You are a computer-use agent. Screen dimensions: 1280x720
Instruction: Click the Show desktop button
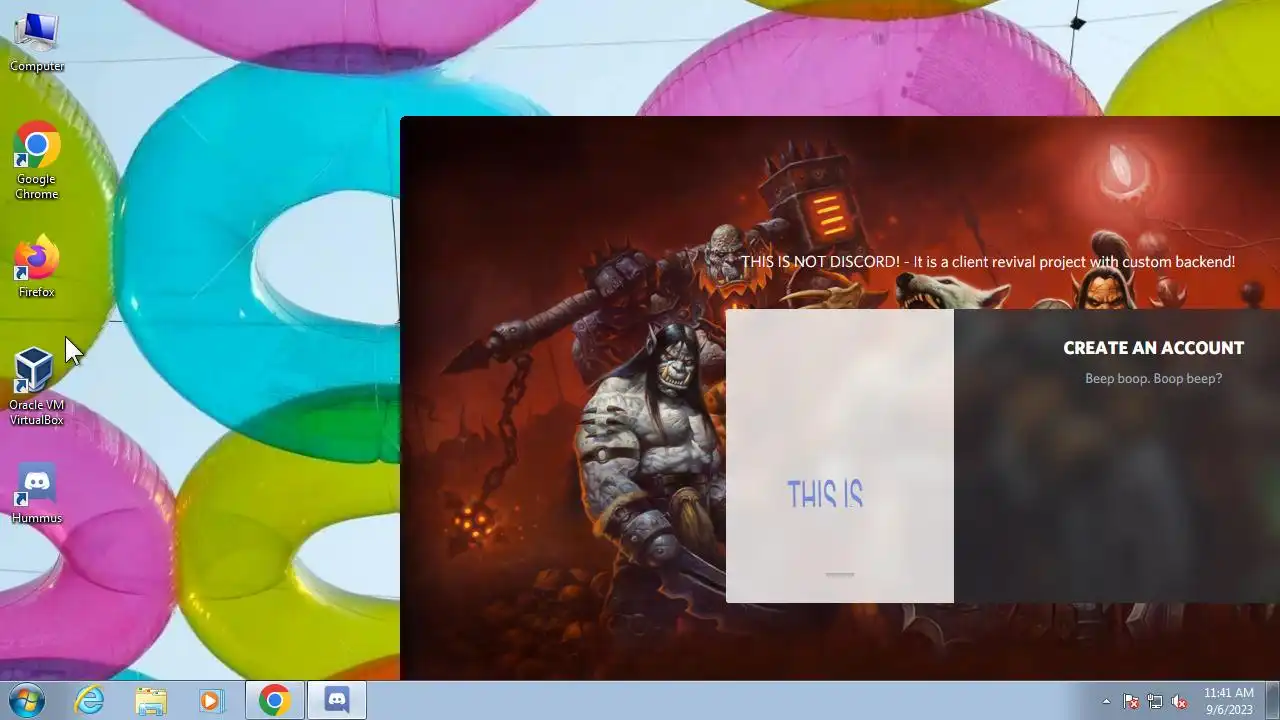click(x=1272, y=701)
